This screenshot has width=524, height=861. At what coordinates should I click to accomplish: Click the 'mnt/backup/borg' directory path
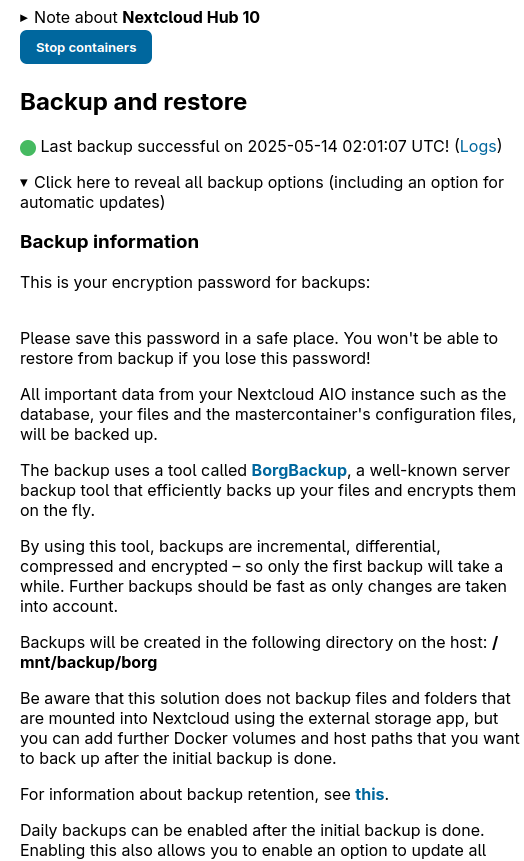(88, 662)
